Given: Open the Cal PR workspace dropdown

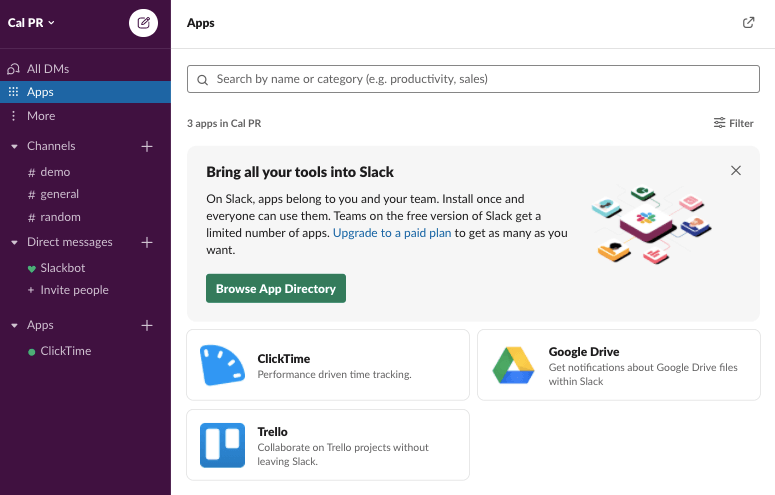Looking at the screenshot, I should (x=32, y=22).
